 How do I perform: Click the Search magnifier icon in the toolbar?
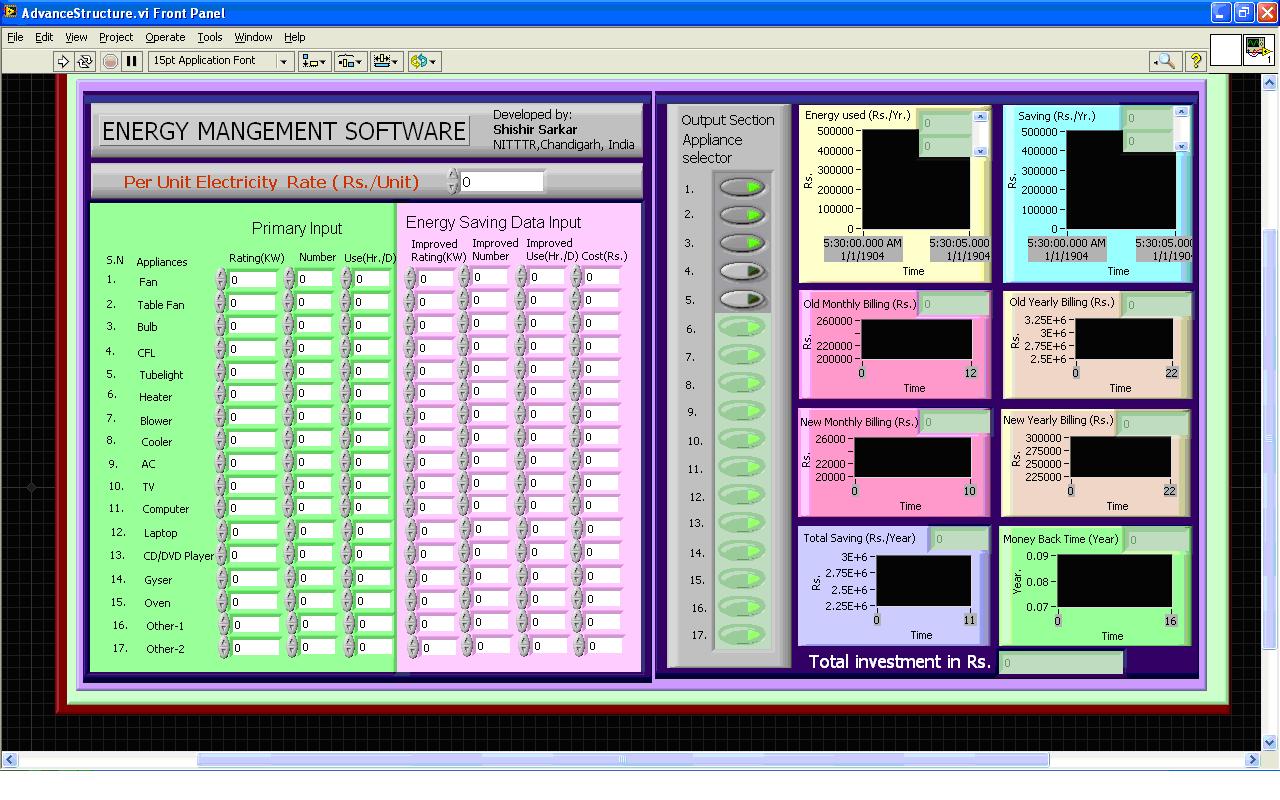pos(1165,61)
